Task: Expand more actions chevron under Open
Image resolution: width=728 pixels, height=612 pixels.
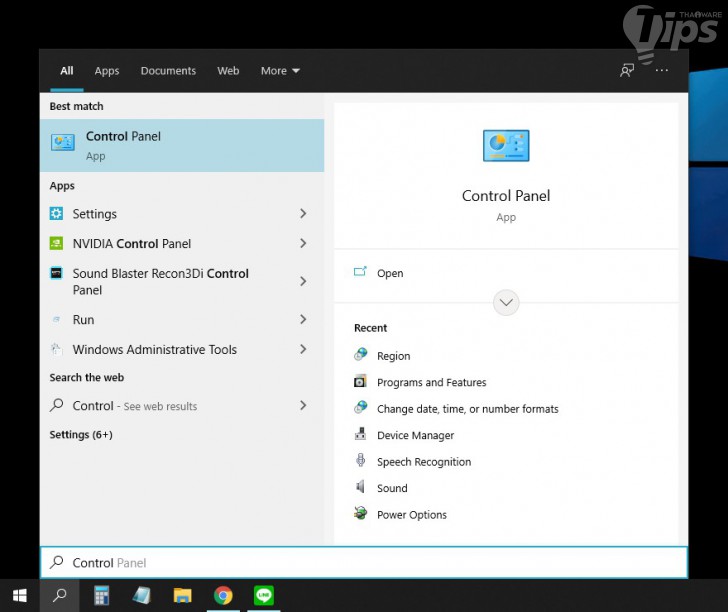Action: (506, 303)
